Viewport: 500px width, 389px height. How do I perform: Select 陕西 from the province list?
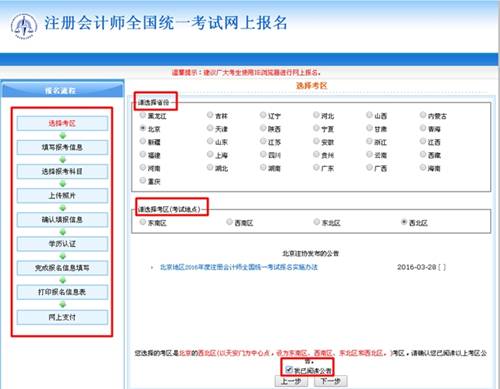[x=263, y=128]
